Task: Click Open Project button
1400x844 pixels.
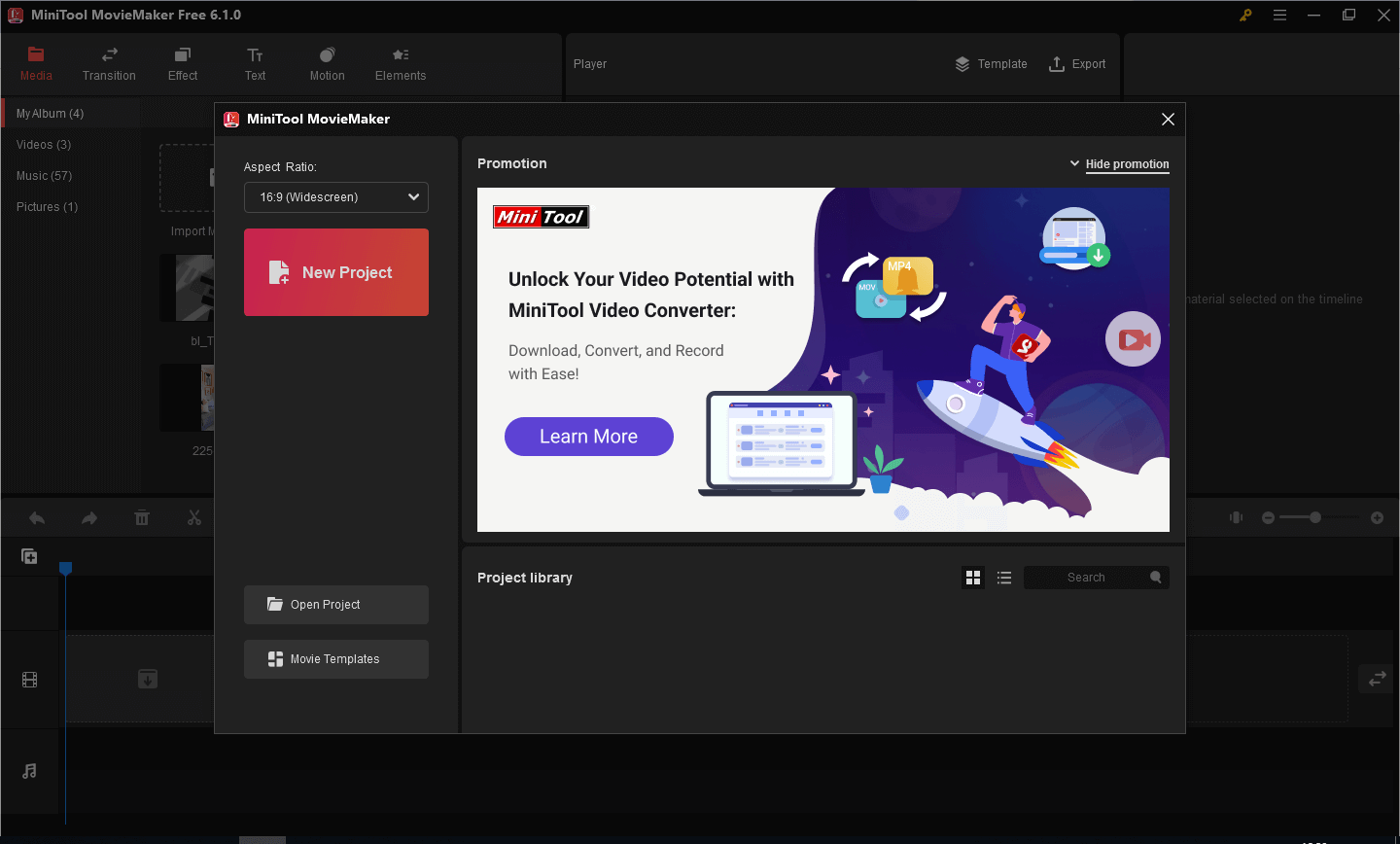Action: tap(336, 605)
